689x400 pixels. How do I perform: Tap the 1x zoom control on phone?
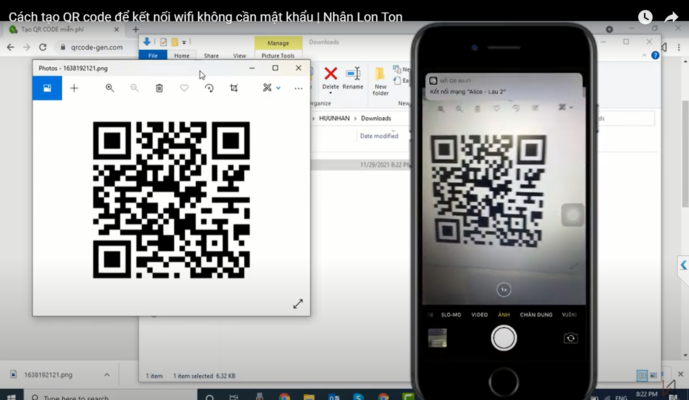(x=504, y=290)
